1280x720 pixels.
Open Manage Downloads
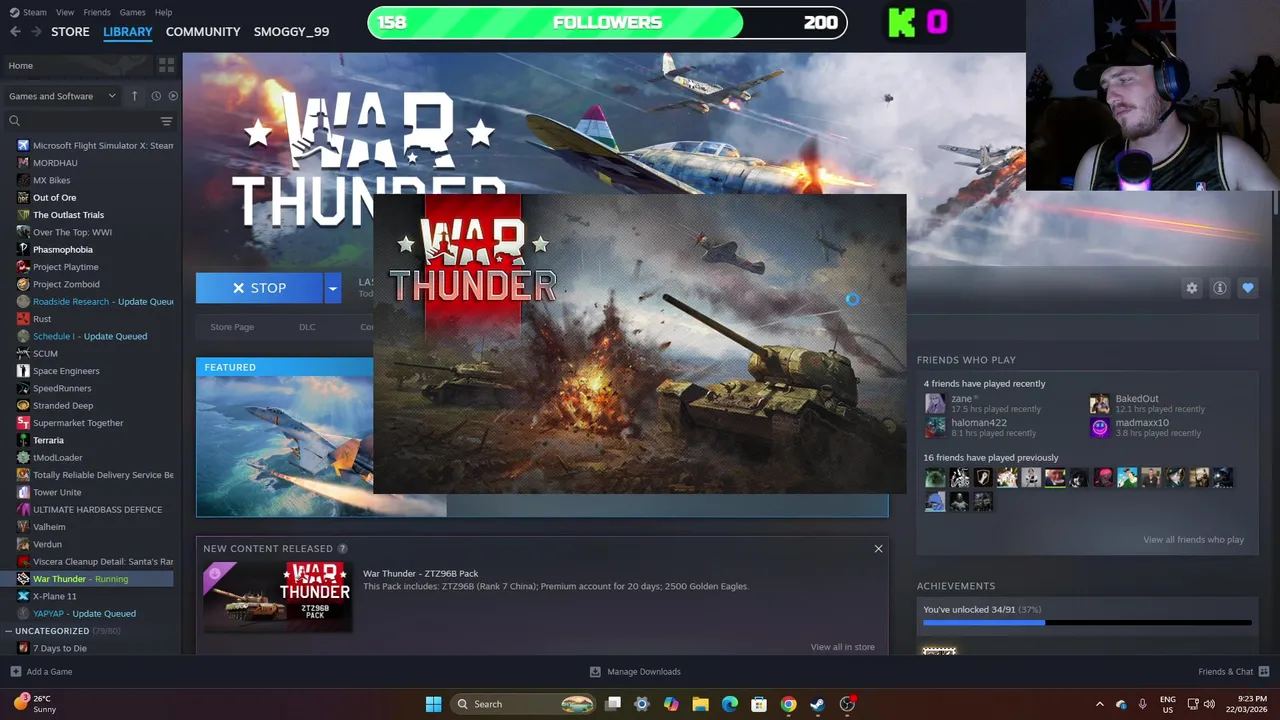[x=635, y=671]
